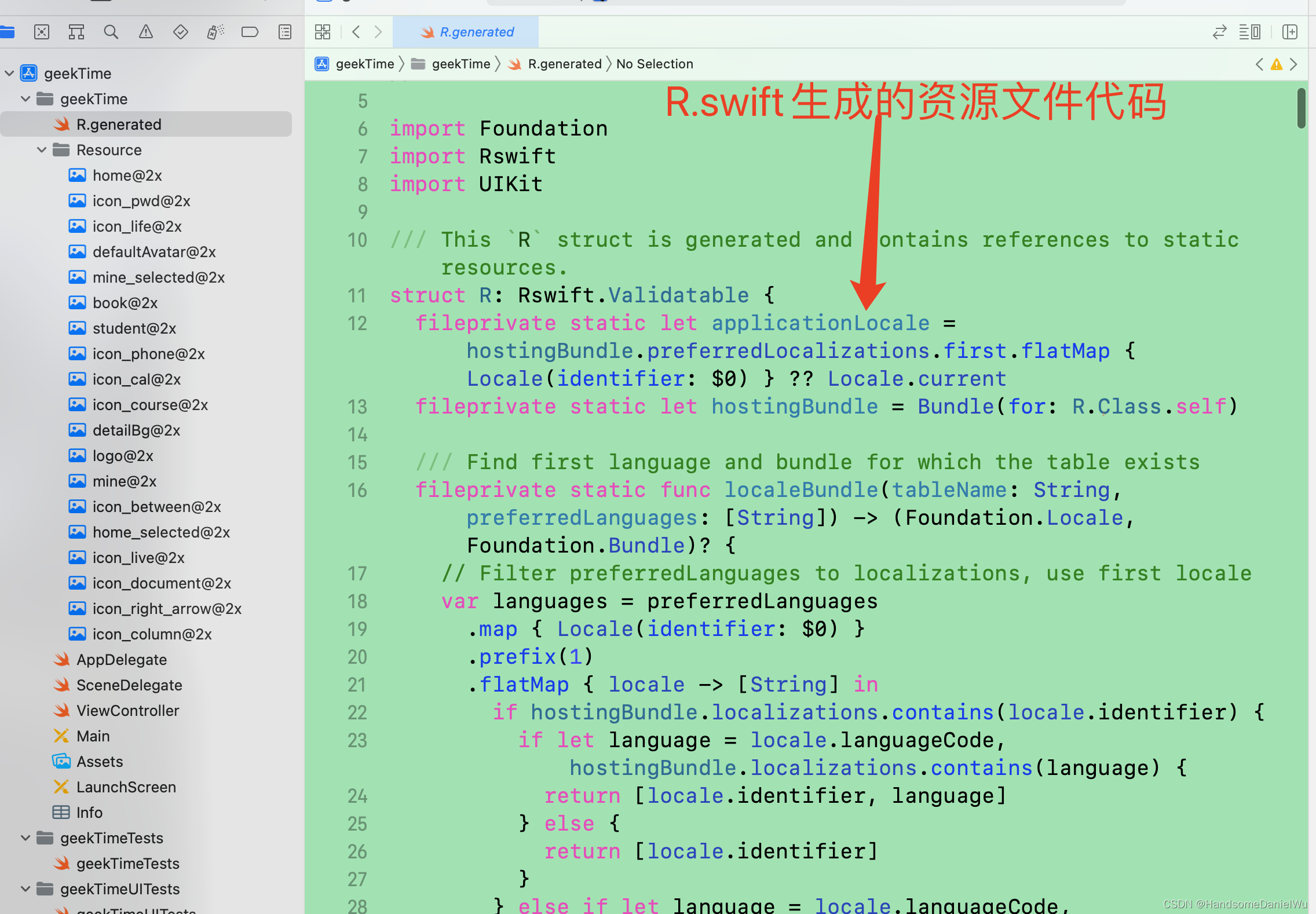Open the Report navigator list icon
This screenshot has height=914, width=1316.
pyautogui.click(x=285, y=32)
